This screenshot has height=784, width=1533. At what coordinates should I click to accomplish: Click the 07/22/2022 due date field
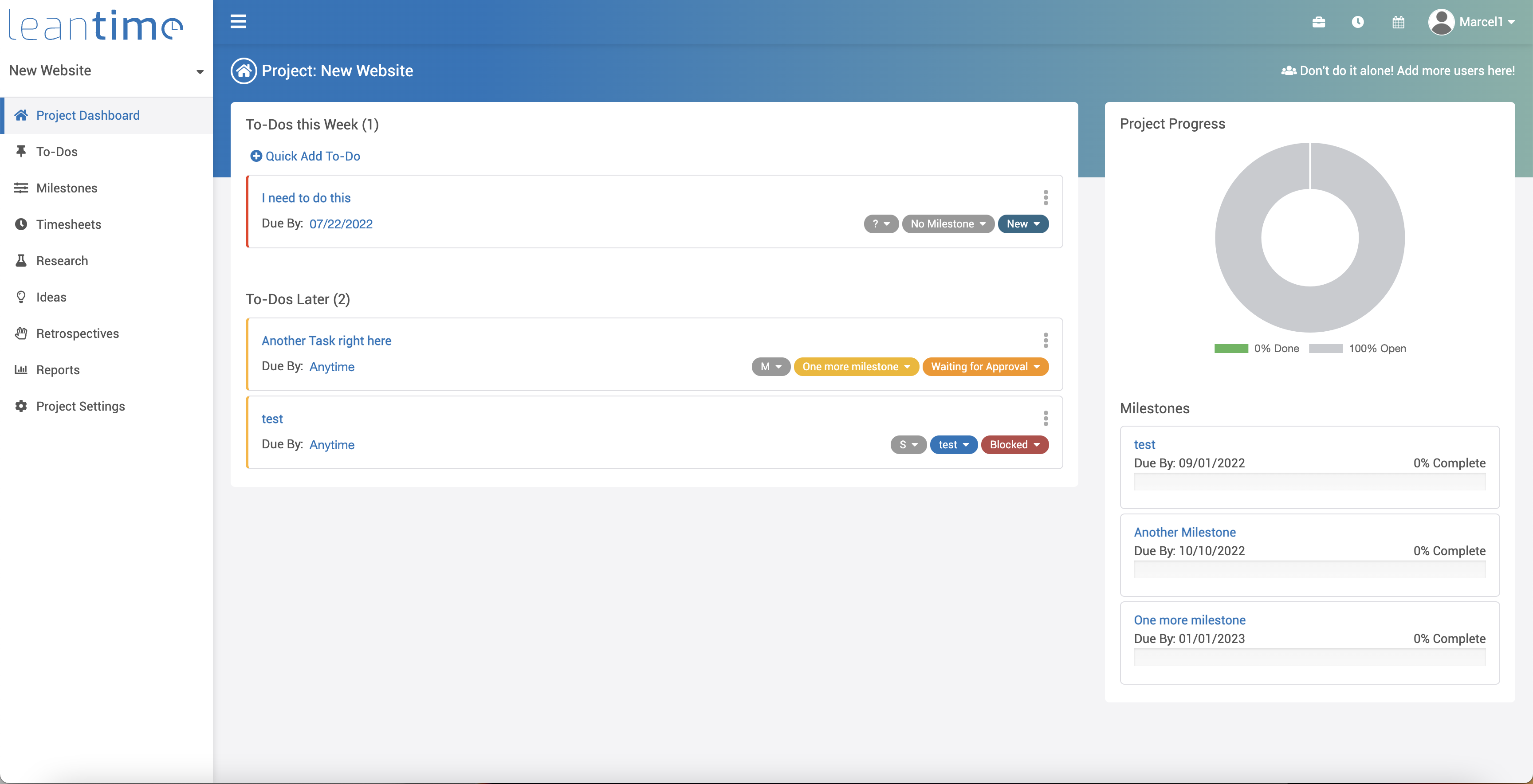coord(340,223)
